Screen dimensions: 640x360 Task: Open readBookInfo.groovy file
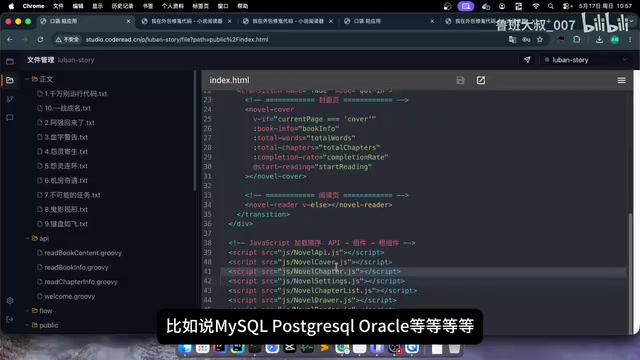[73, 267]
